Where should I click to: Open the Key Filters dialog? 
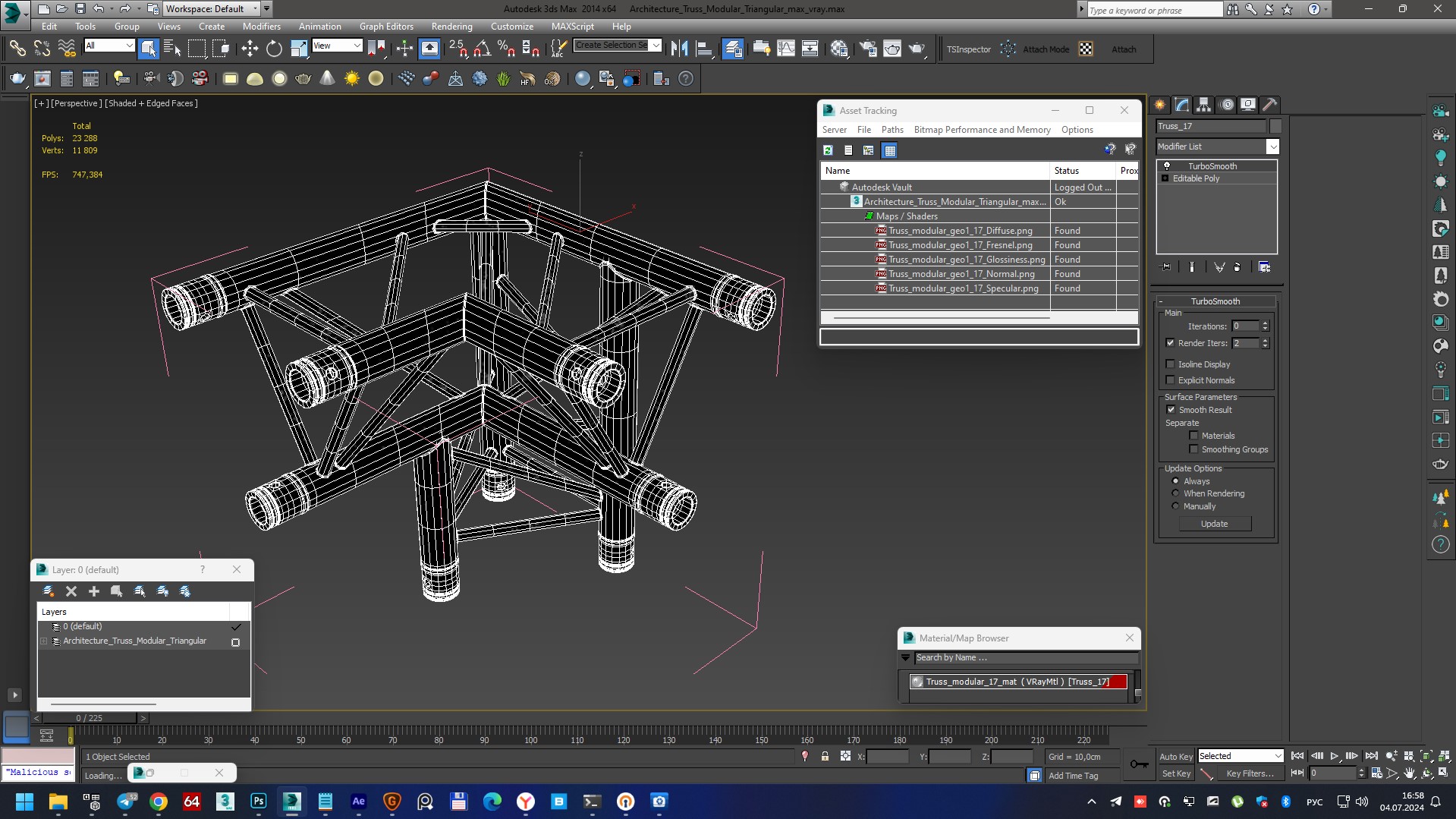(x=1250, y=773)
